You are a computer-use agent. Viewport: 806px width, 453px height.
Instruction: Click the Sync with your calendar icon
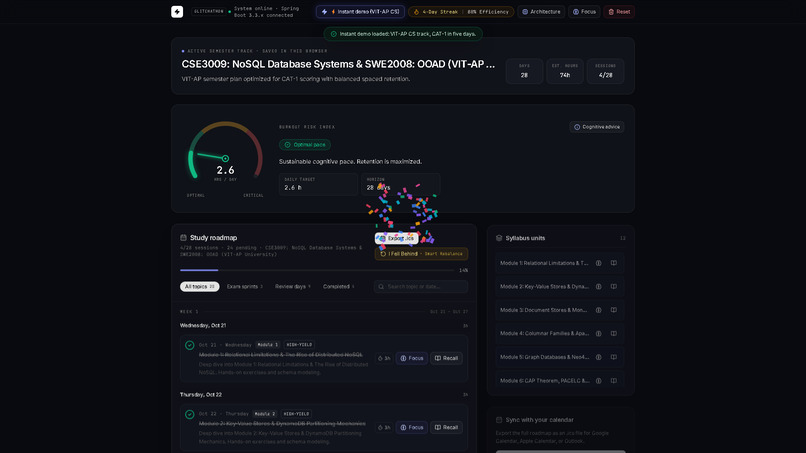(499, 420)
